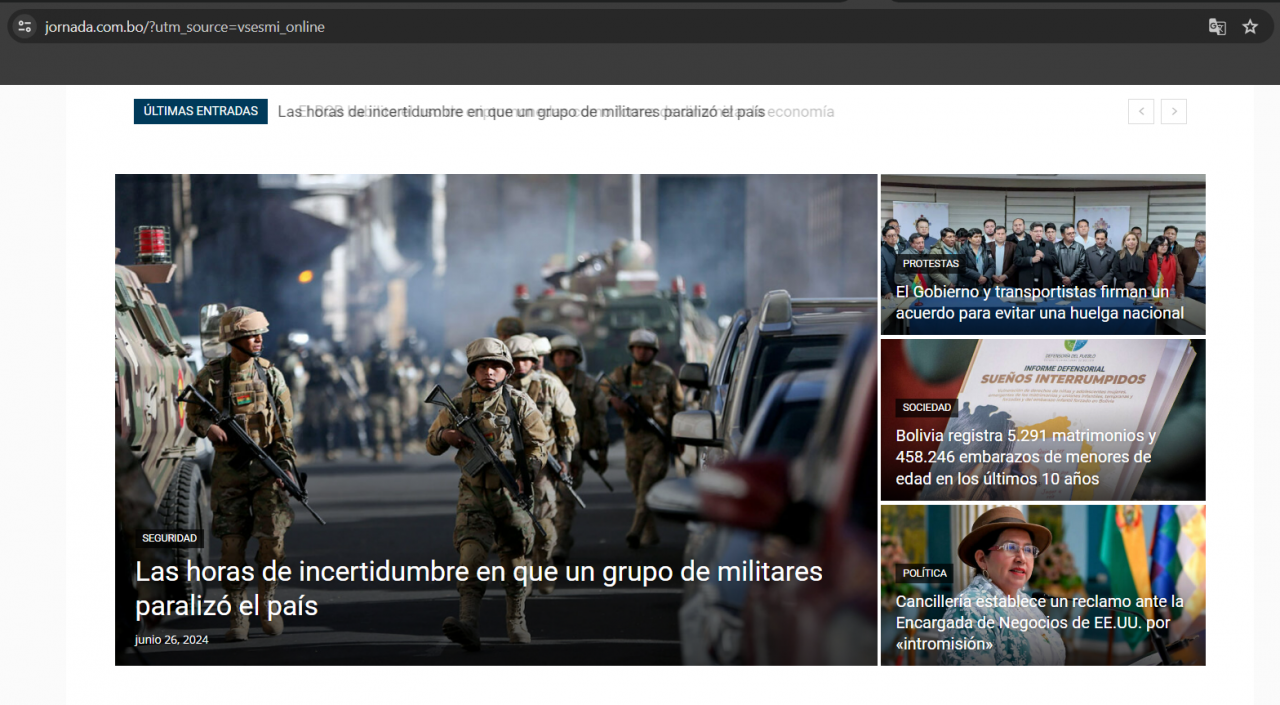Viewport: 1280px width, 705px height.
Task: Open the translate page icon
Action: click(x=1217, y=27)
